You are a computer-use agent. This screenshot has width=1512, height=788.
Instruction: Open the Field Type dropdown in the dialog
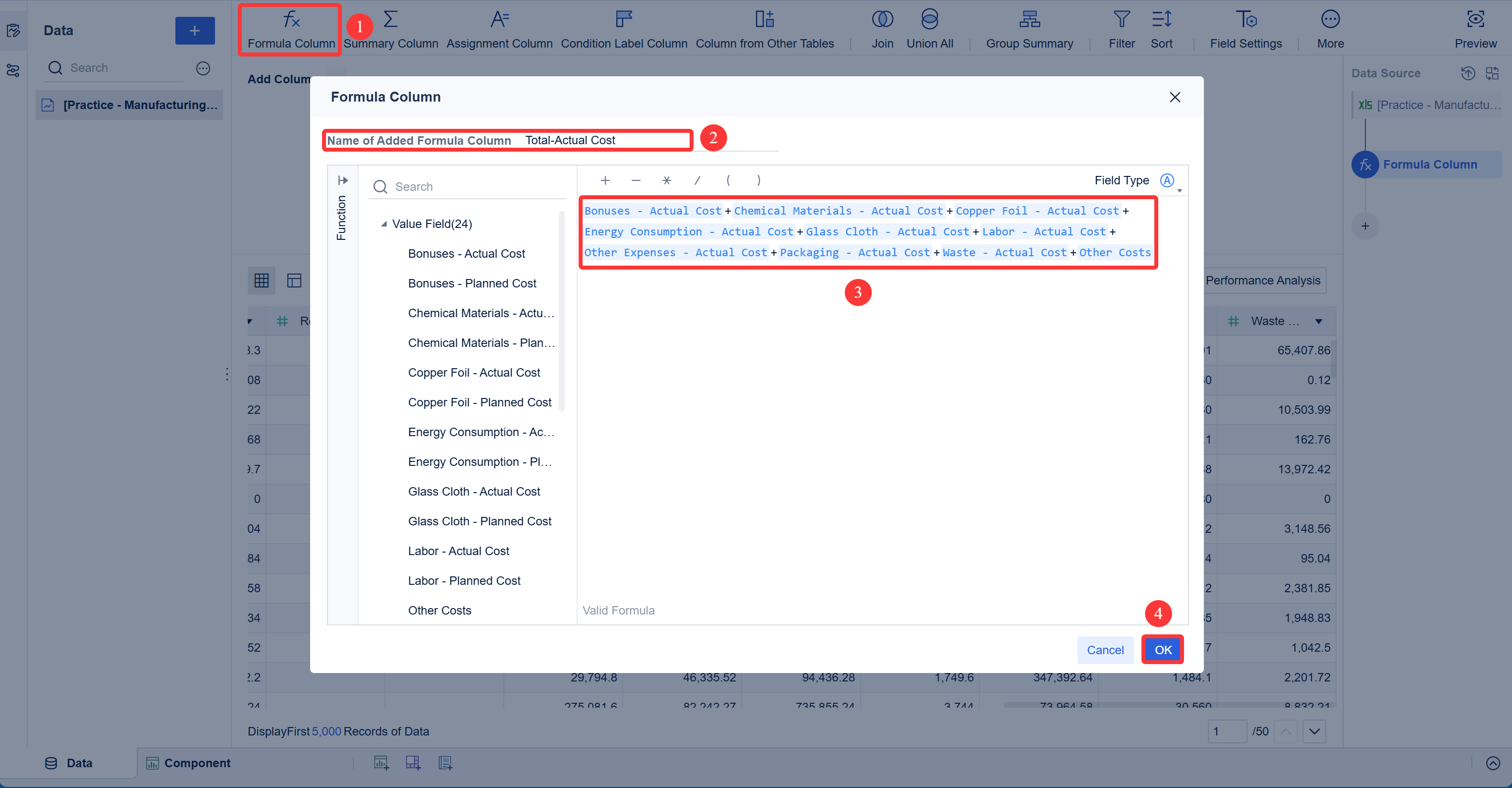pos(1179,185)
